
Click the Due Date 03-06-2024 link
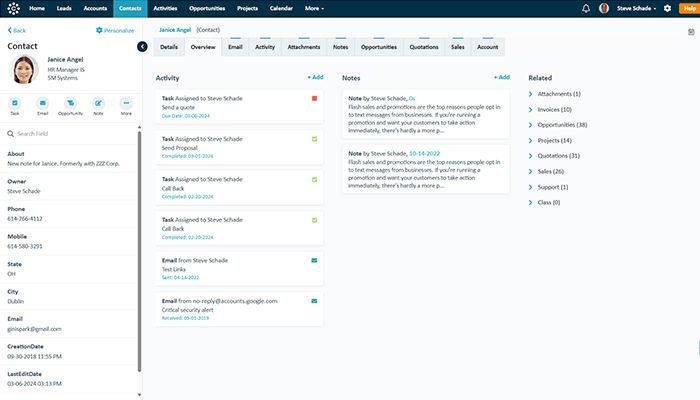tap(186, 116)
